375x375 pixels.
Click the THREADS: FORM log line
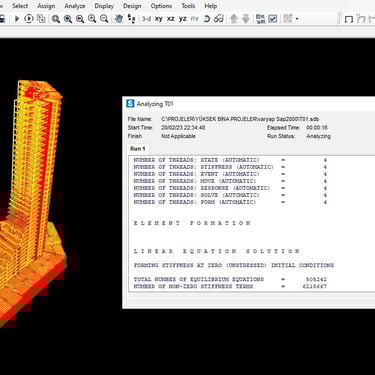pyautogui.click(x=230, y=202)
